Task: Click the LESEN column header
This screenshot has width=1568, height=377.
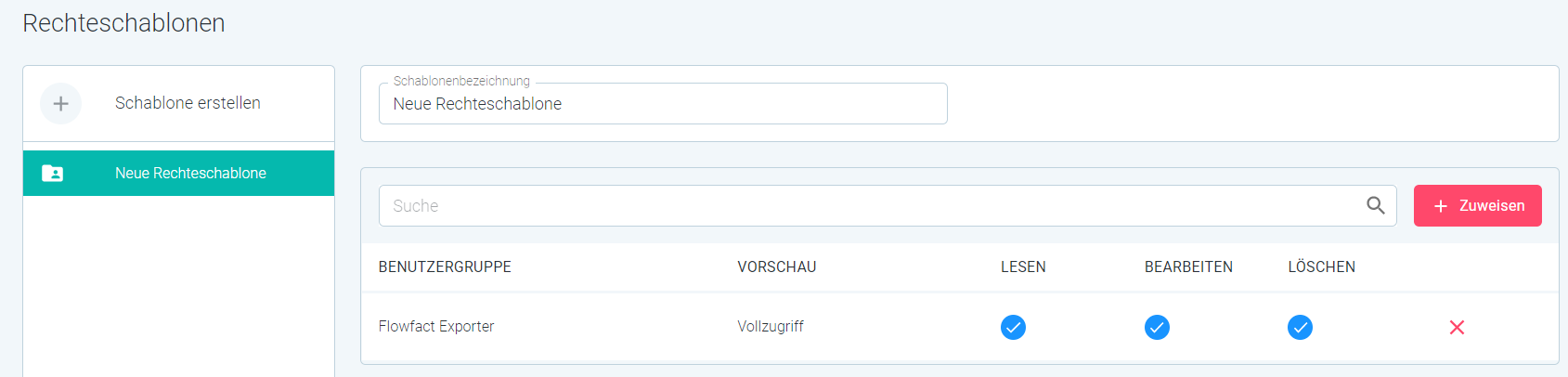Action: click(x=1023, y=267)
